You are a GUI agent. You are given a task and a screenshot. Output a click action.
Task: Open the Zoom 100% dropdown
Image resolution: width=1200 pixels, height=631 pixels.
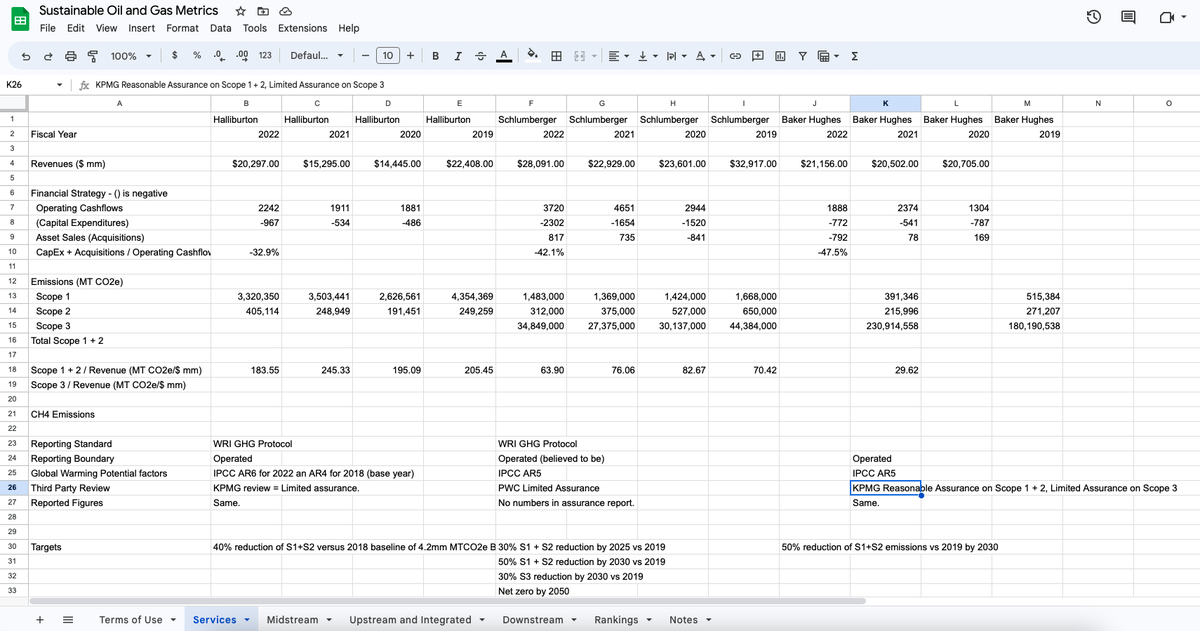[131, 57]
